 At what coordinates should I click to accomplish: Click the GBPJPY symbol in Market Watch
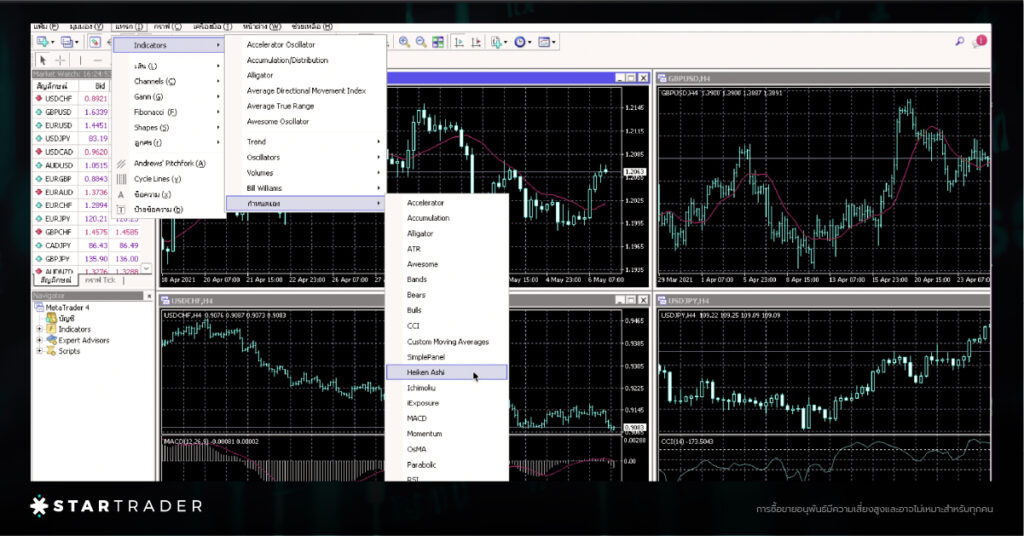pos(58,259)
